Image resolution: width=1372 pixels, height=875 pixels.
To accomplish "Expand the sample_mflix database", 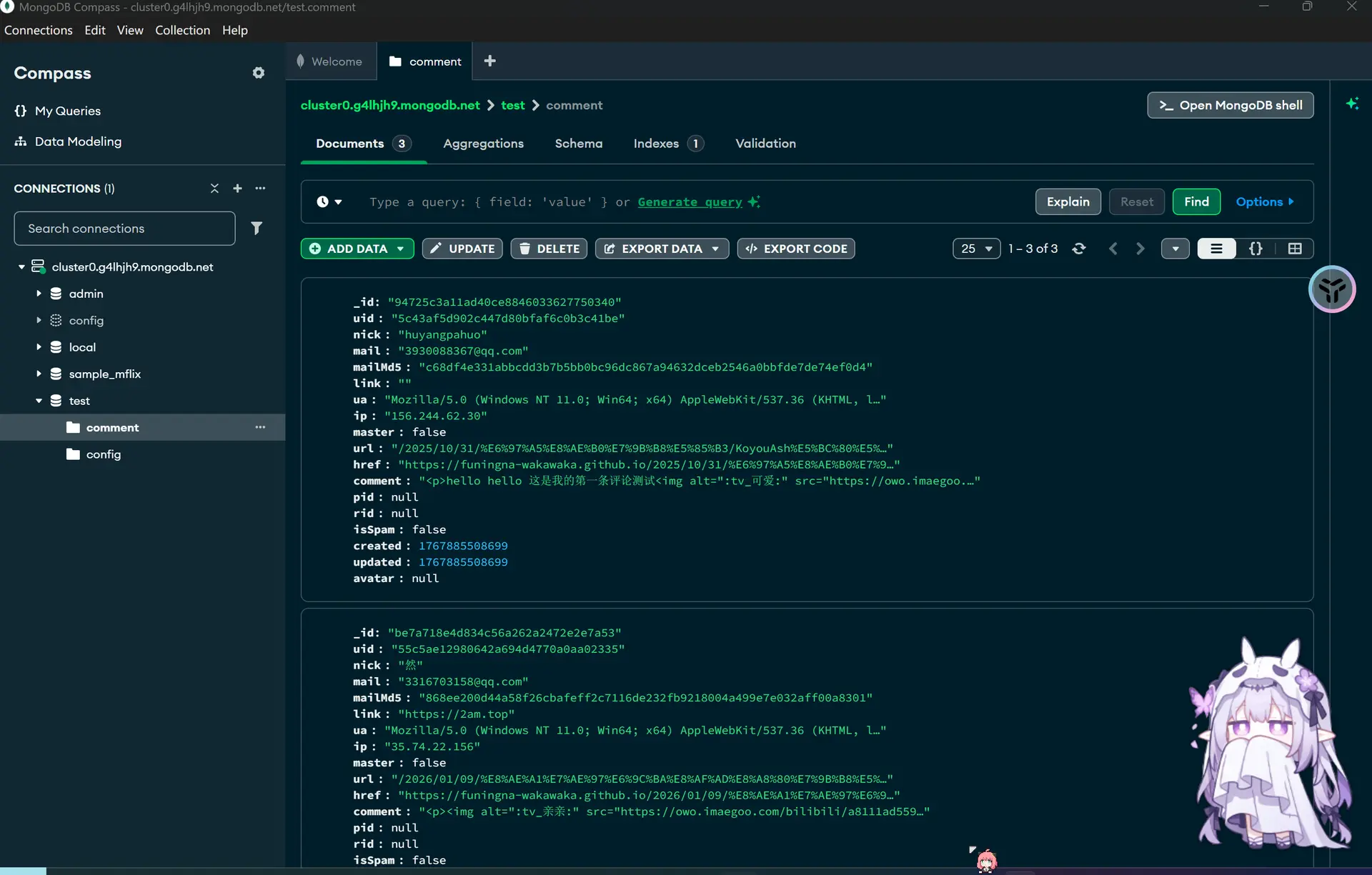I will click(x=39, y=374).
